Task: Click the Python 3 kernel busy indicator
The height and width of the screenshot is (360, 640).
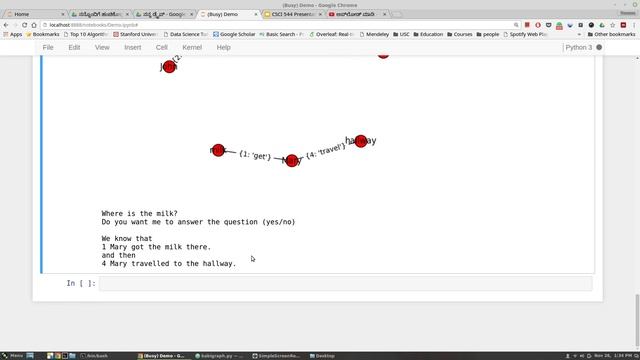Action: click(x=599, y=47)
